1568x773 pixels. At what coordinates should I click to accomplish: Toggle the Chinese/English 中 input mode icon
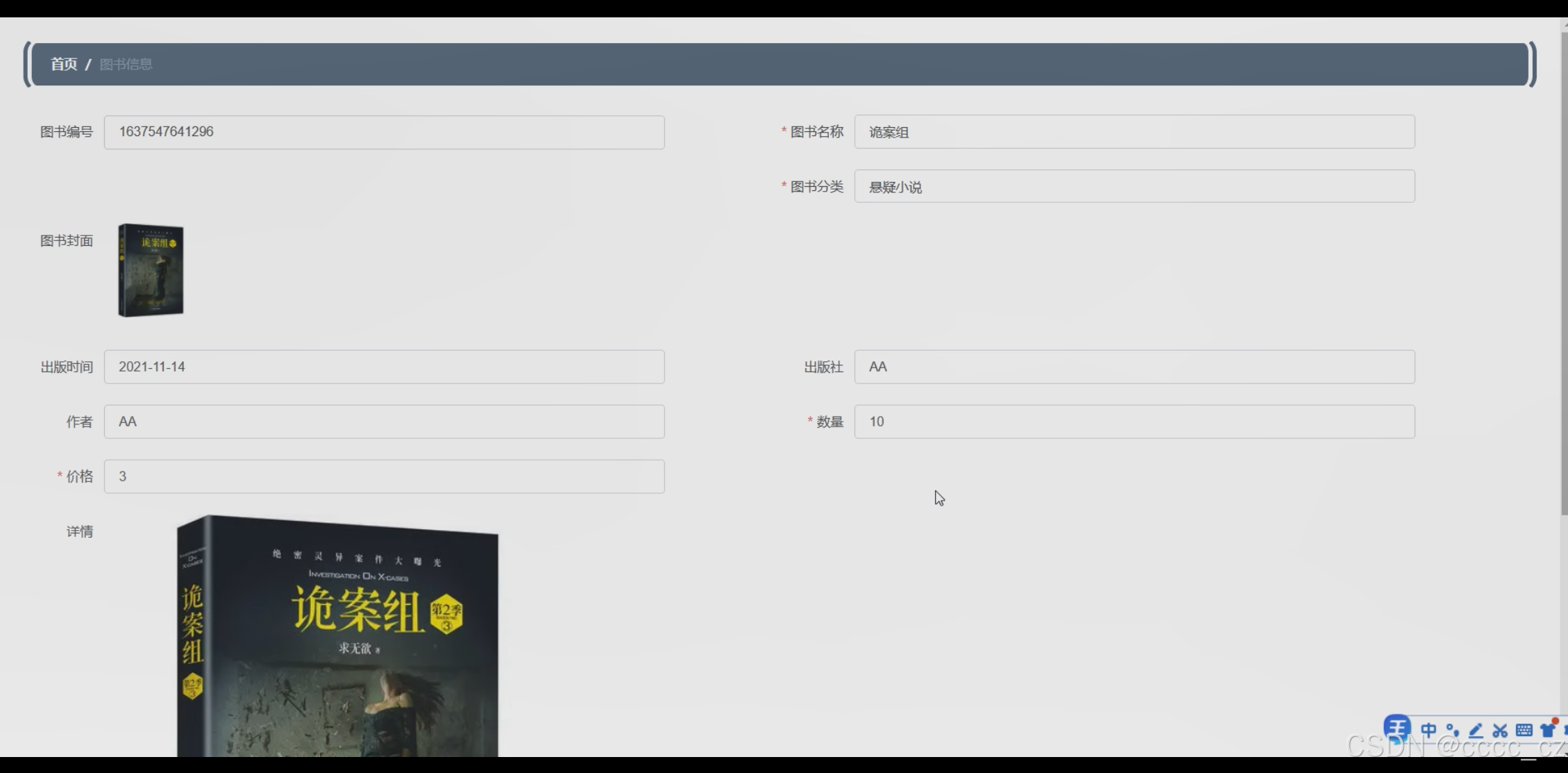point(1428,730)
